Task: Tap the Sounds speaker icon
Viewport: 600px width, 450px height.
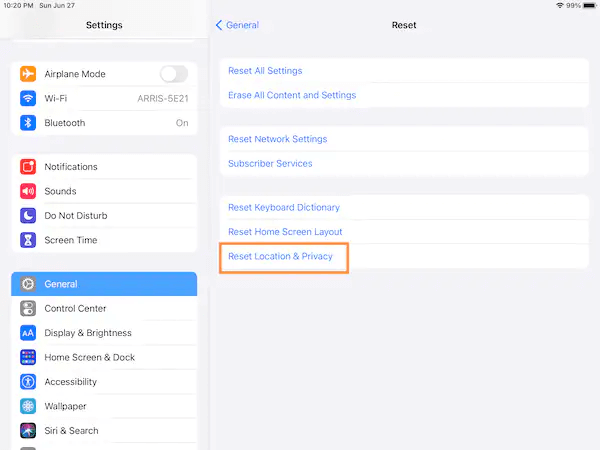Action: click(28, 191)
